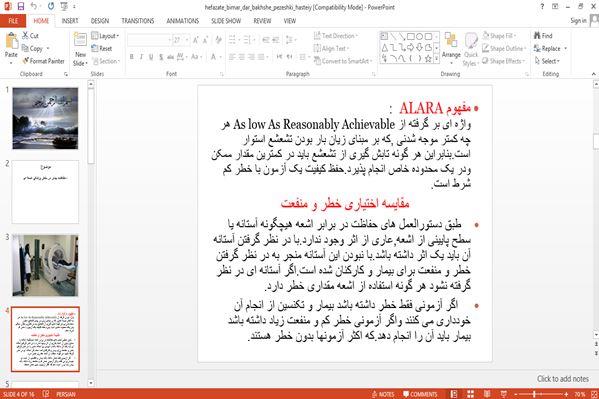Image resolution: width=599 pixels, height=399 pixels.
Task: Click Click to add notes area
Action: click(563, 379)
